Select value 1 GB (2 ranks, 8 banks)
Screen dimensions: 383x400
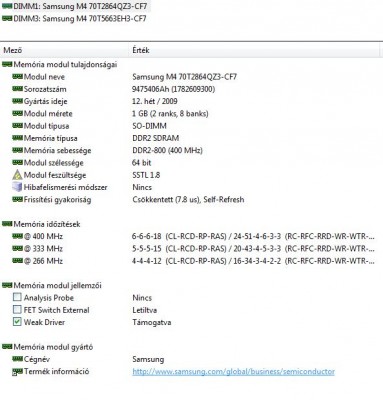click(170, 113)
